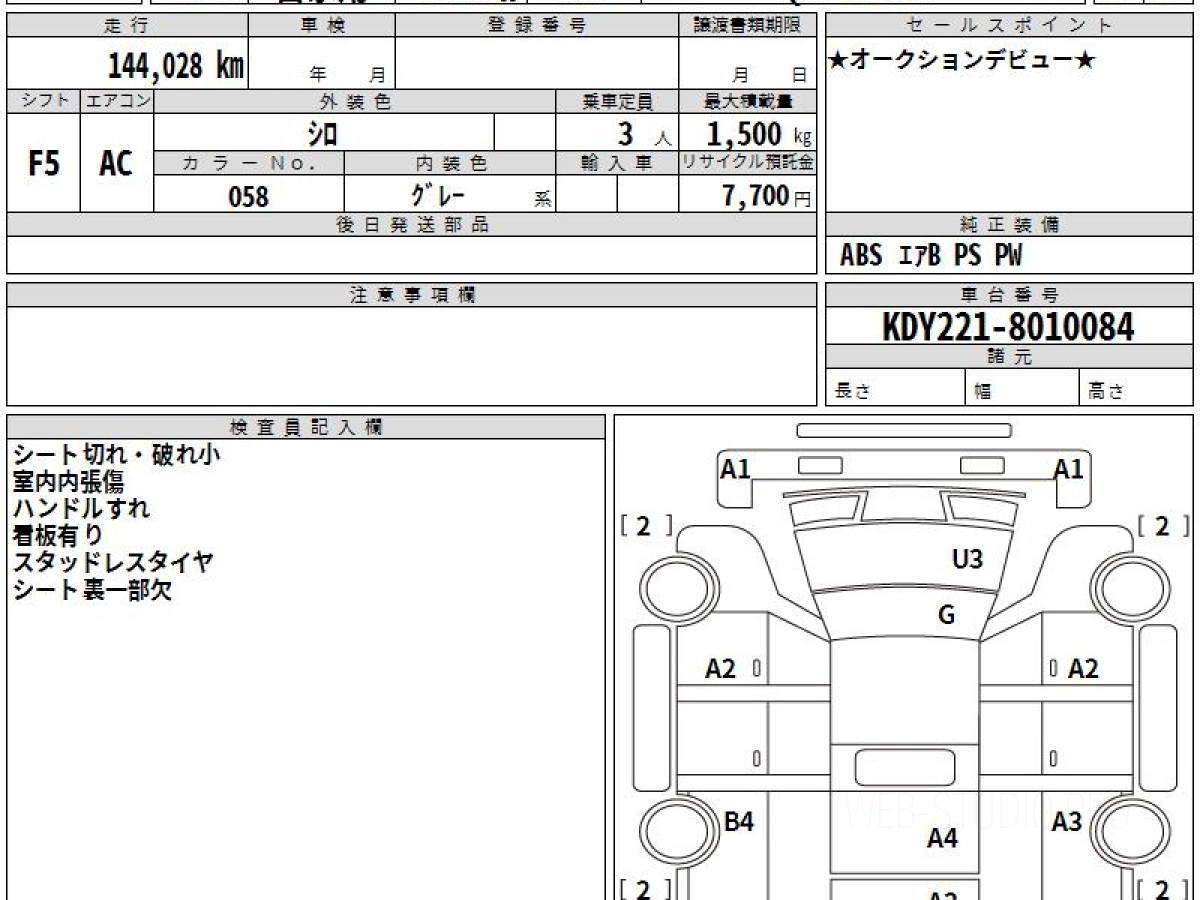Click the seating capacity value 3 人
Image resolution: width=1200 pixels, height=900 pixels.
tap(644, 134)
